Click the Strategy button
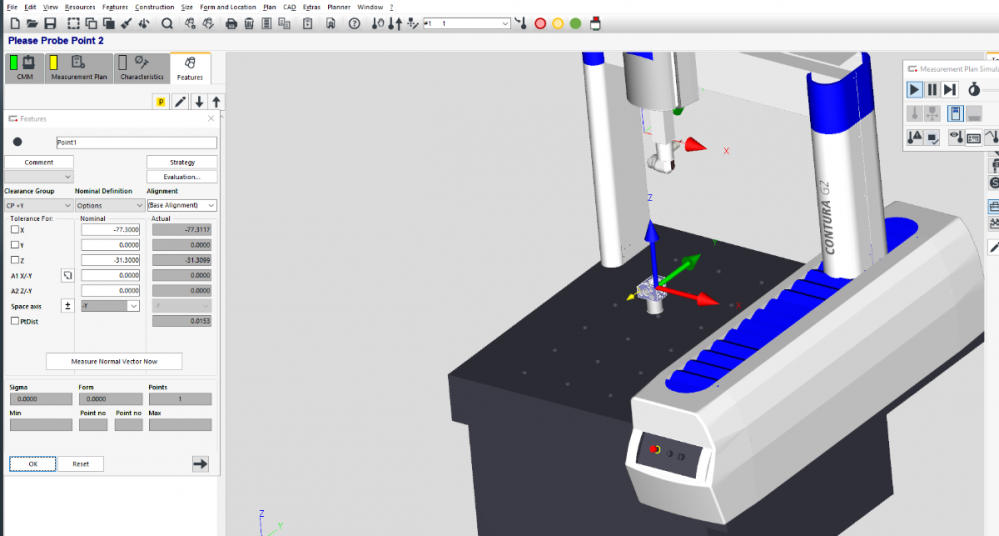This screenshot has height=536, width=999. 181,162
